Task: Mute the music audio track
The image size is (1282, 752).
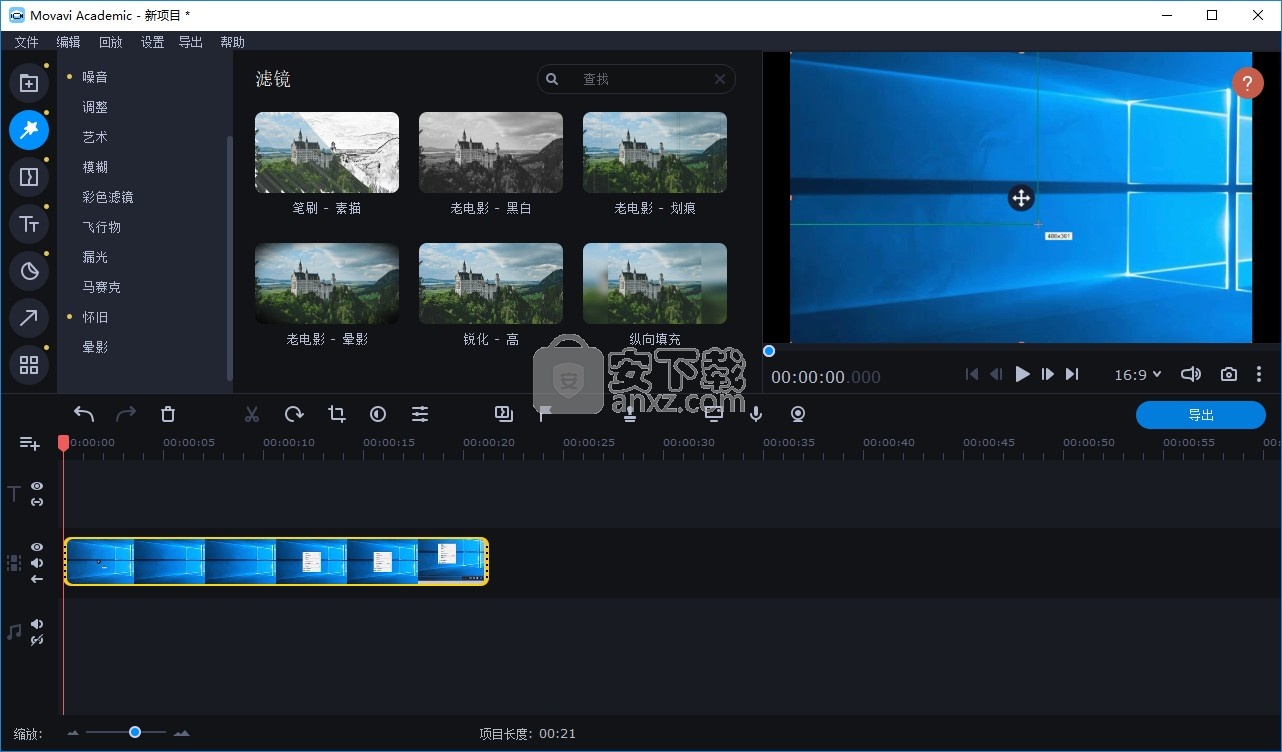Action: (37, 624)
